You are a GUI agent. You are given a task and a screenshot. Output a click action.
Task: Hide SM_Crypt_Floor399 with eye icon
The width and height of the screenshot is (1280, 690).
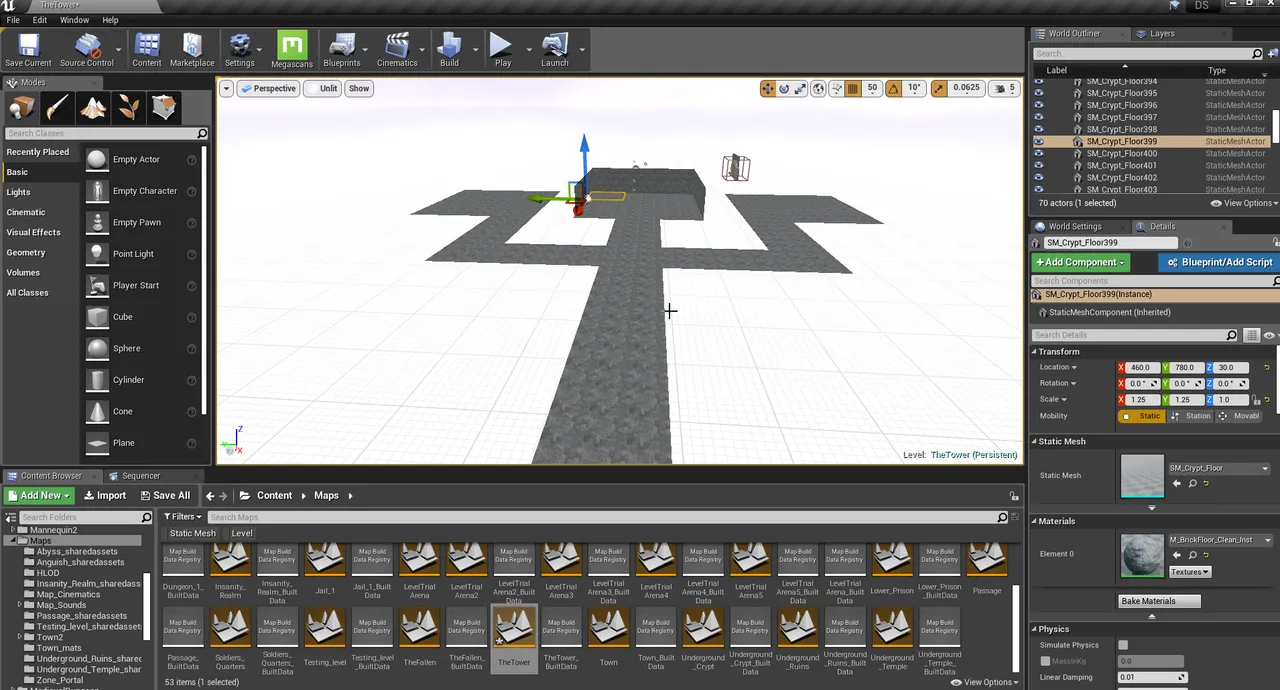tap(1038, 141)
